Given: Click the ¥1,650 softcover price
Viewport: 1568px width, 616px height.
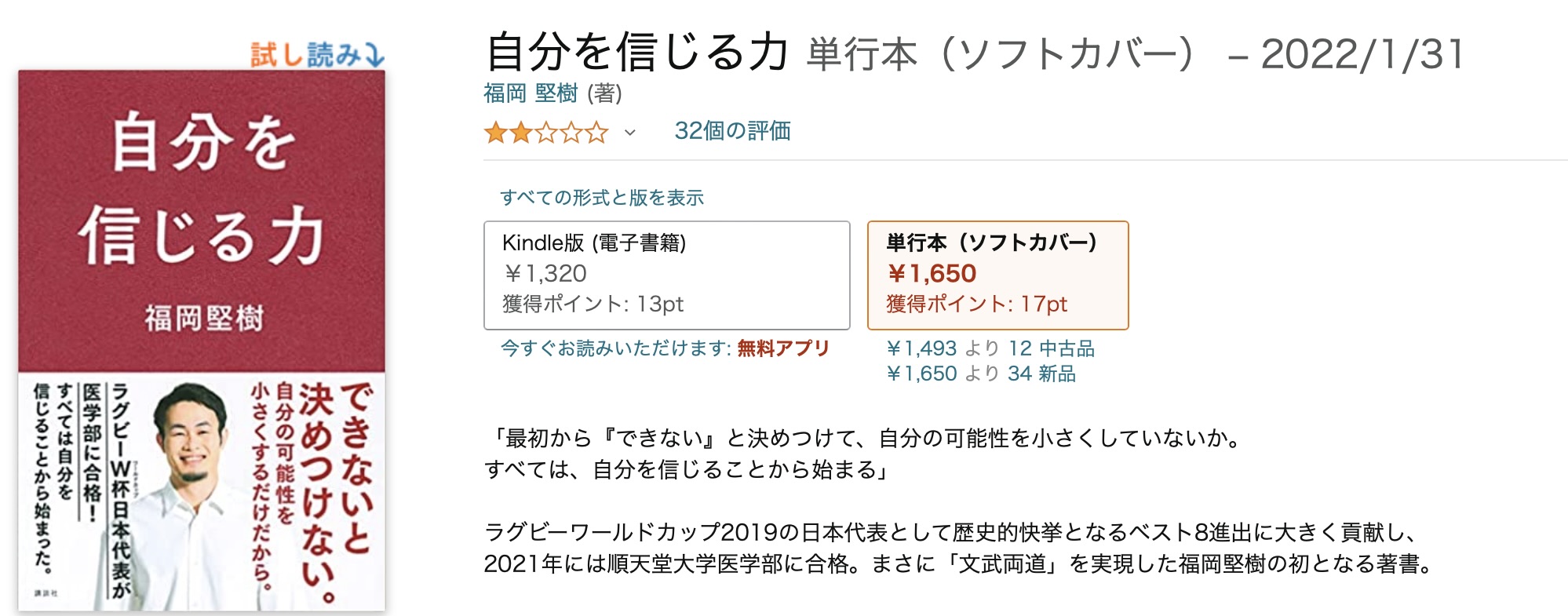Looking at the screenshot, I should pos(932,273).
